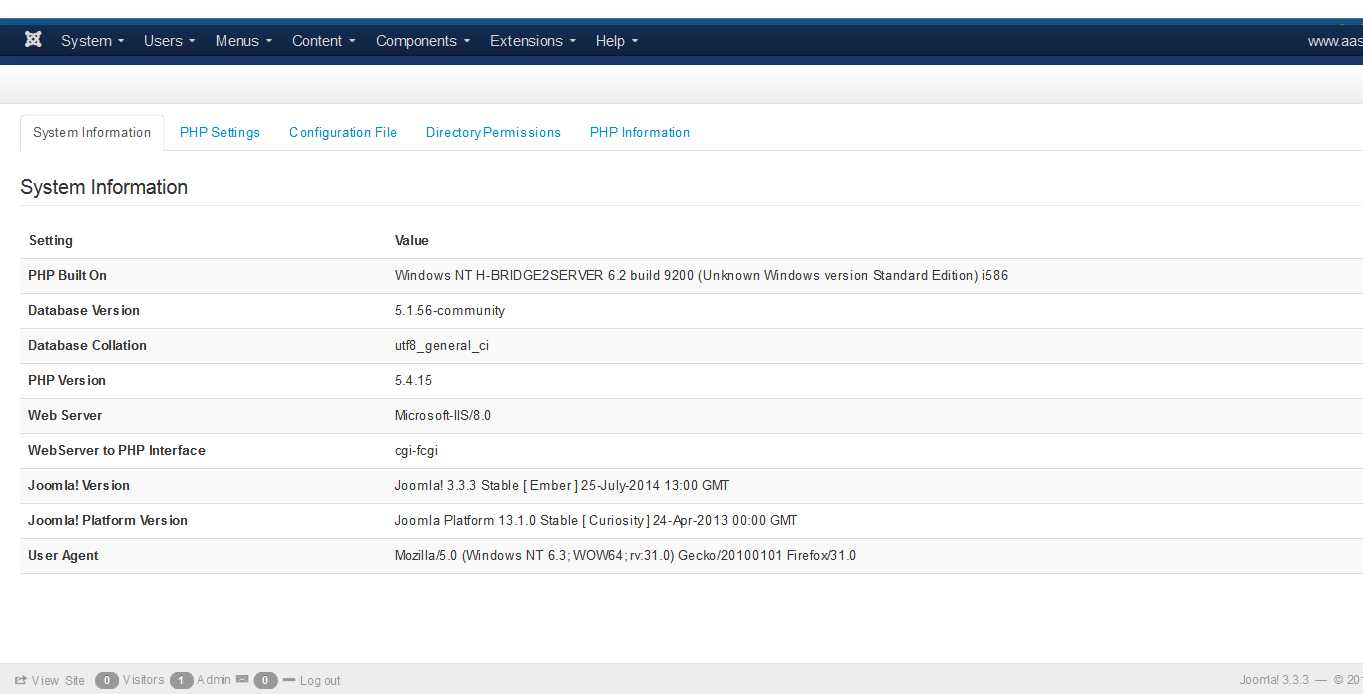This screenshot has width=1363, height=694.
Task: Switch to the Directory Permissions tab
Action: point(493,132)
